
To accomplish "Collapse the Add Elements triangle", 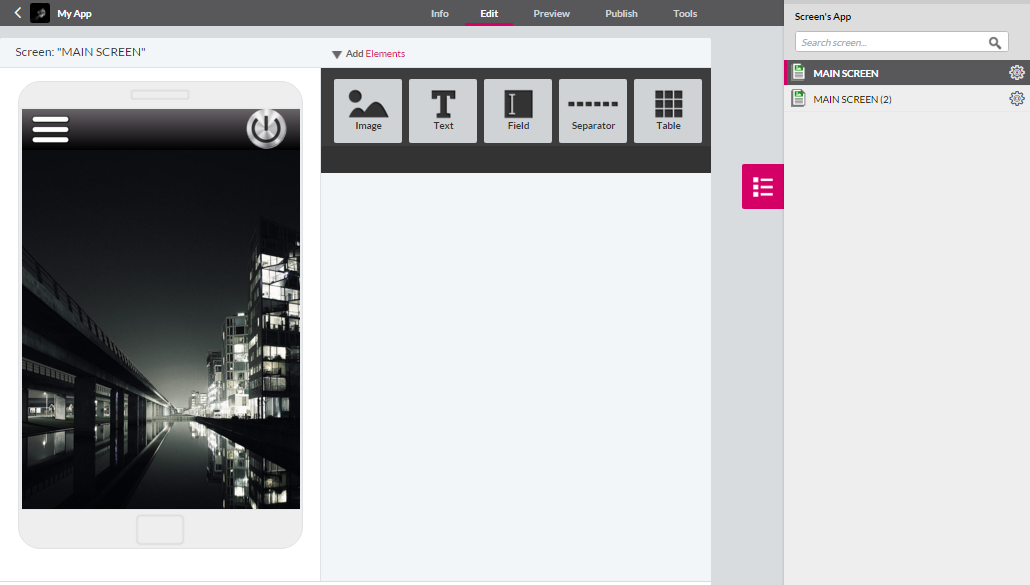I will [x=336, y=54].
